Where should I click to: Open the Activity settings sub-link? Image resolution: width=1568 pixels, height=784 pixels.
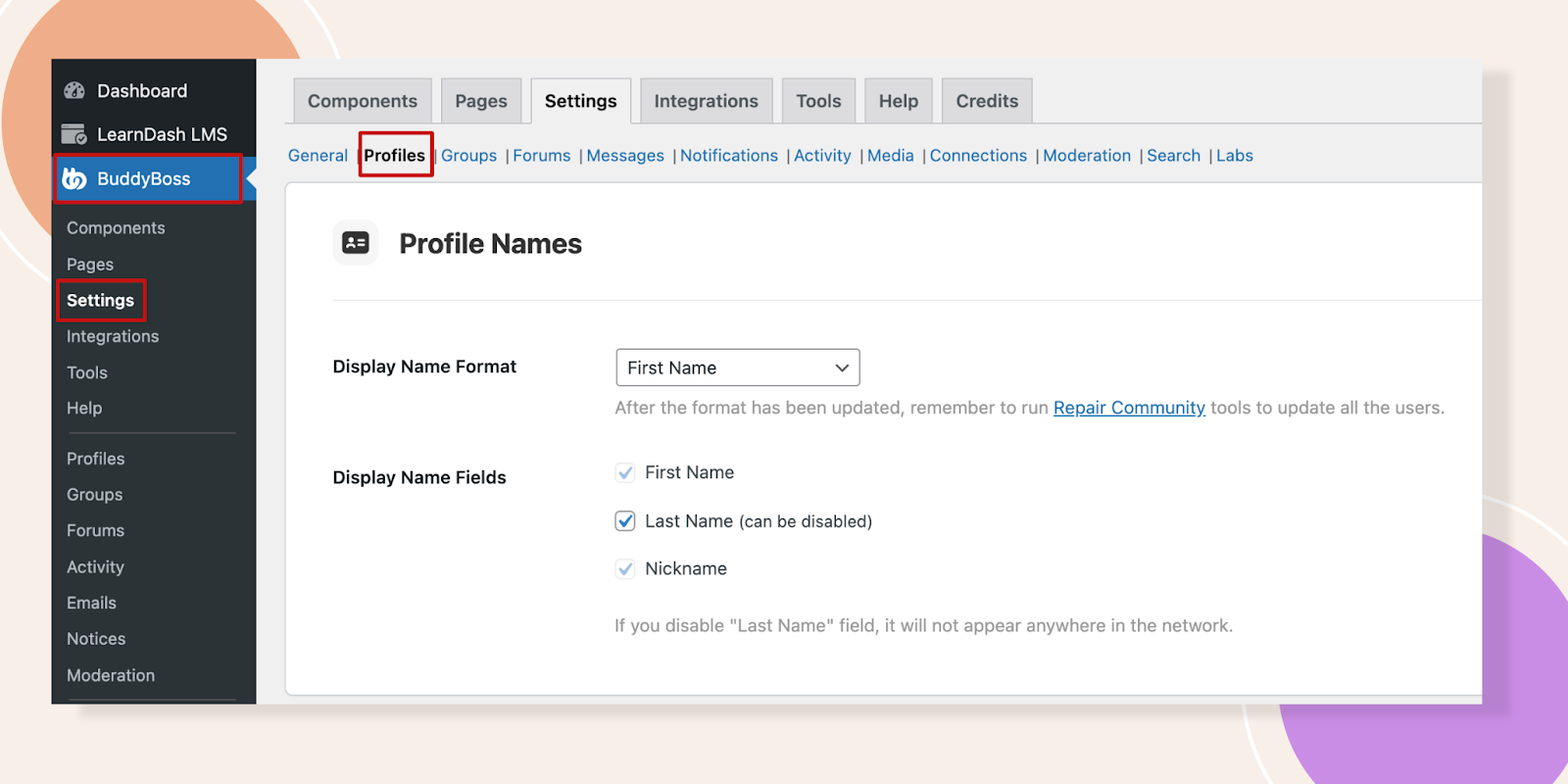pos(822,156)
